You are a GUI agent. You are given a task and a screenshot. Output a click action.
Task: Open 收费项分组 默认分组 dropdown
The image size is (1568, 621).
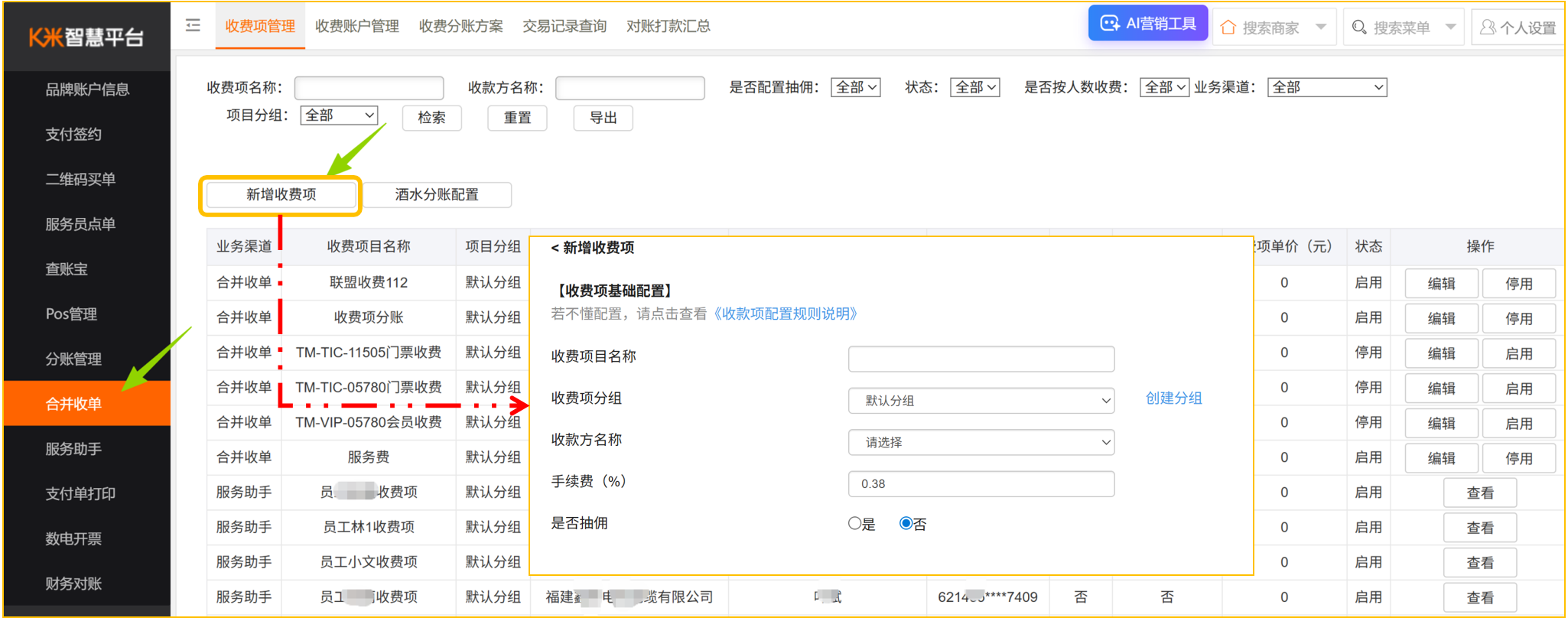[981, 401]
